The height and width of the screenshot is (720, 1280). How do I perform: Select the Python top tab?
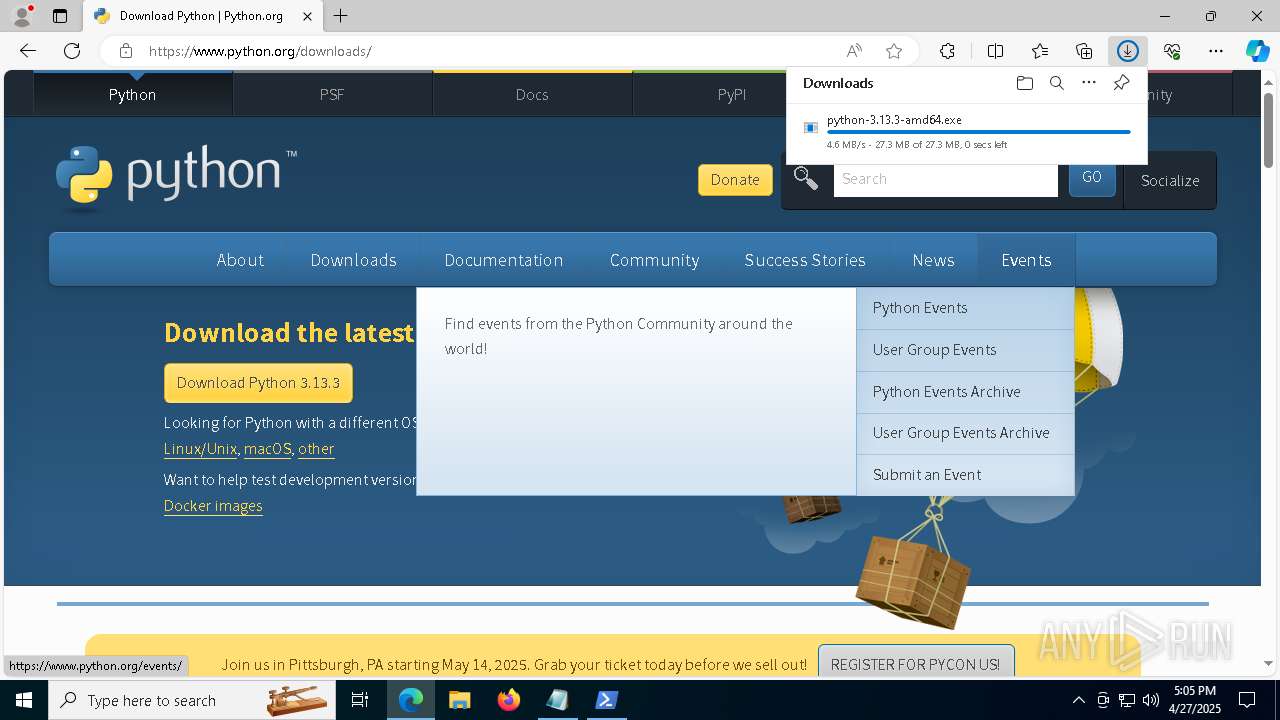point(132,94)
